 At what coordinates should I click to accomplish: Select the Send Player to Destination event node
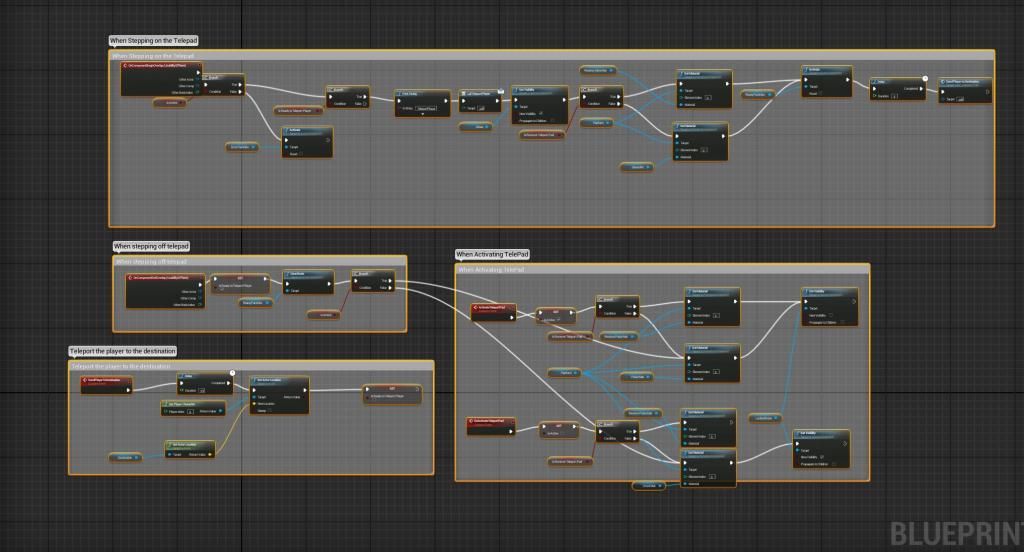click(105, 381)
